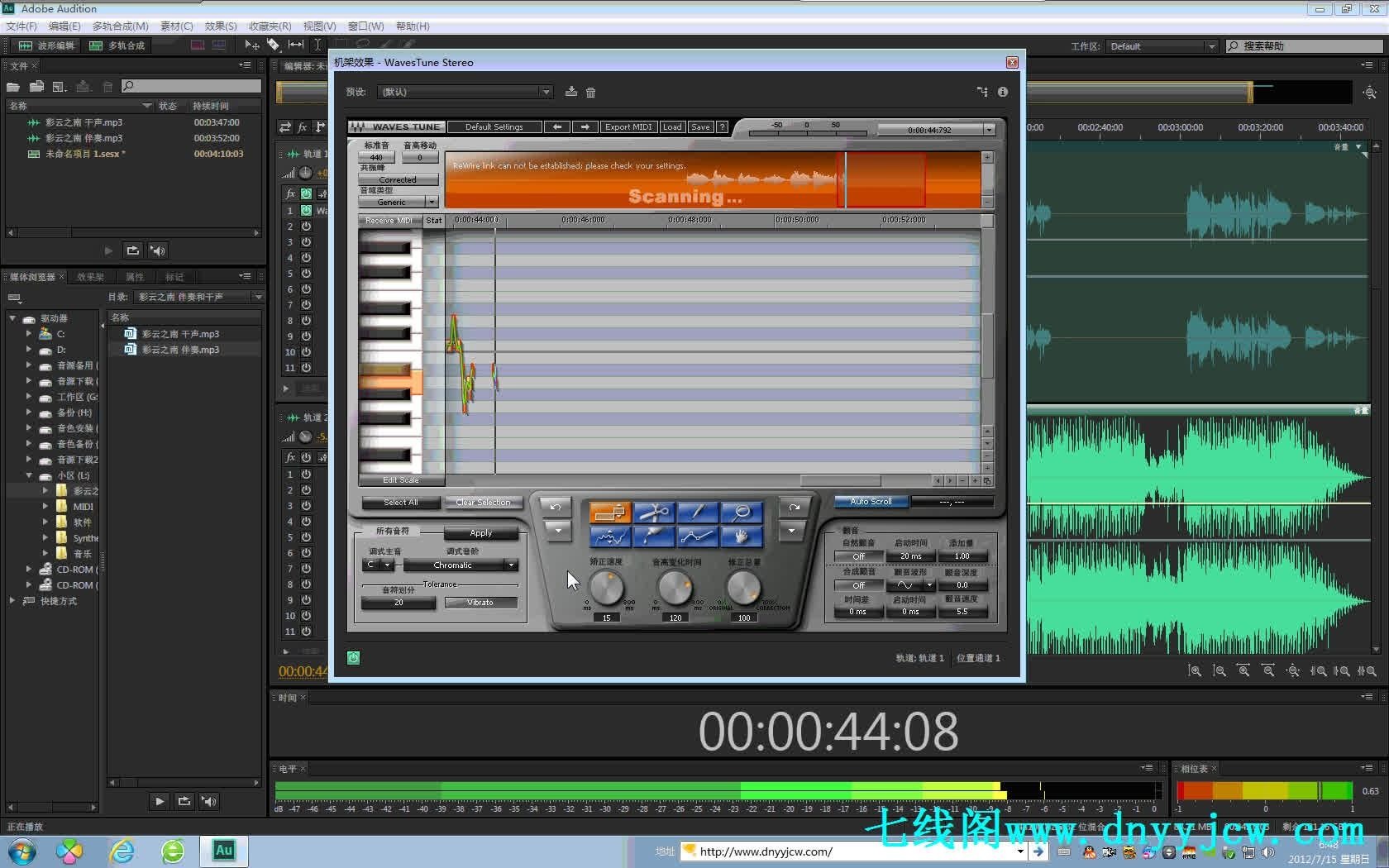Select the pitch curve navigation tool

610,537
